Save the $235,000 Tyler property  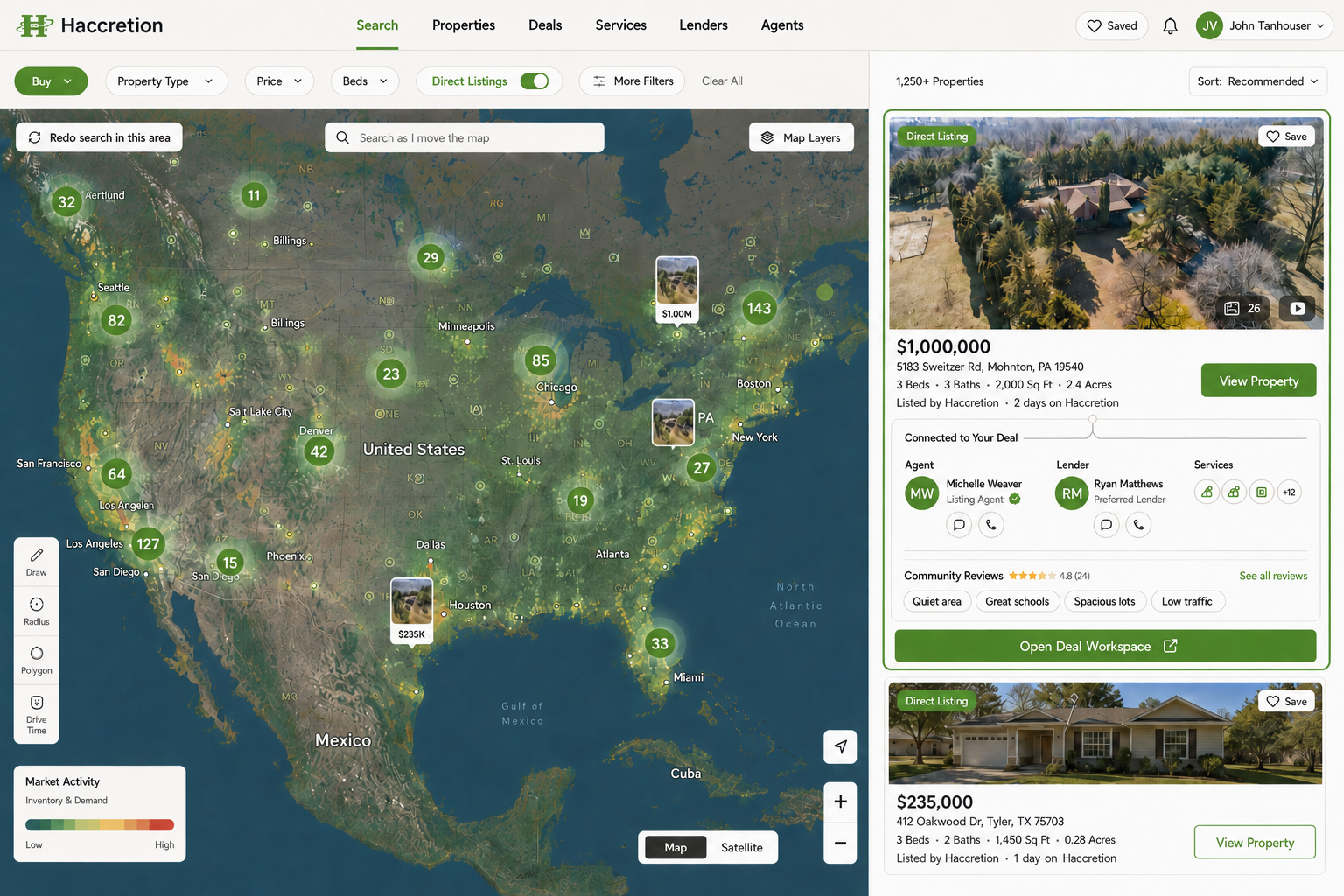point(1286,702)
